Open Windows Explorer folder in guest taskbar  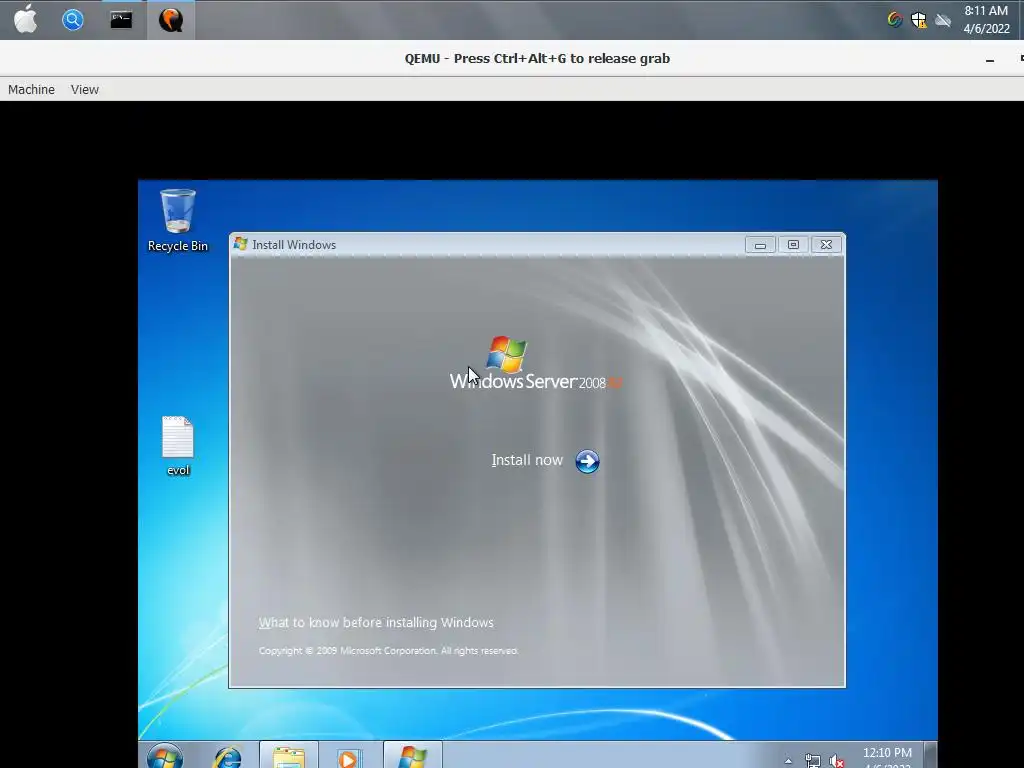289,756
